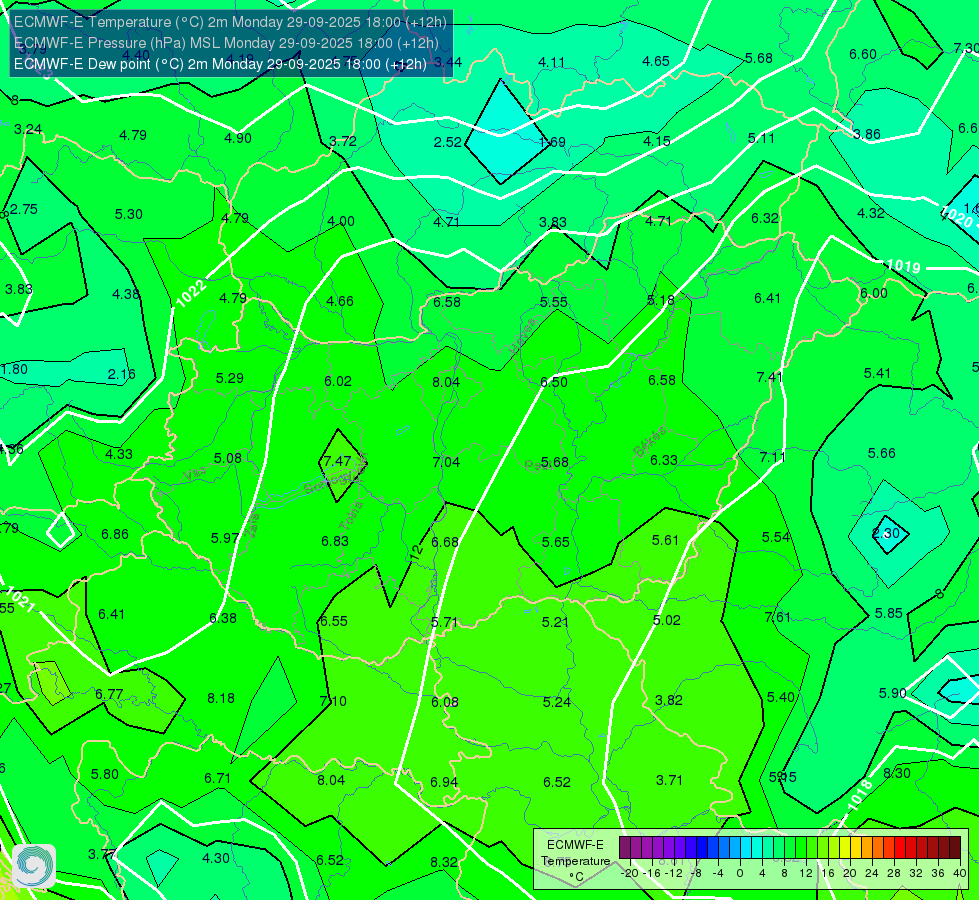
Task: Click the 8.18 dew point value
Action: [221, 698]
